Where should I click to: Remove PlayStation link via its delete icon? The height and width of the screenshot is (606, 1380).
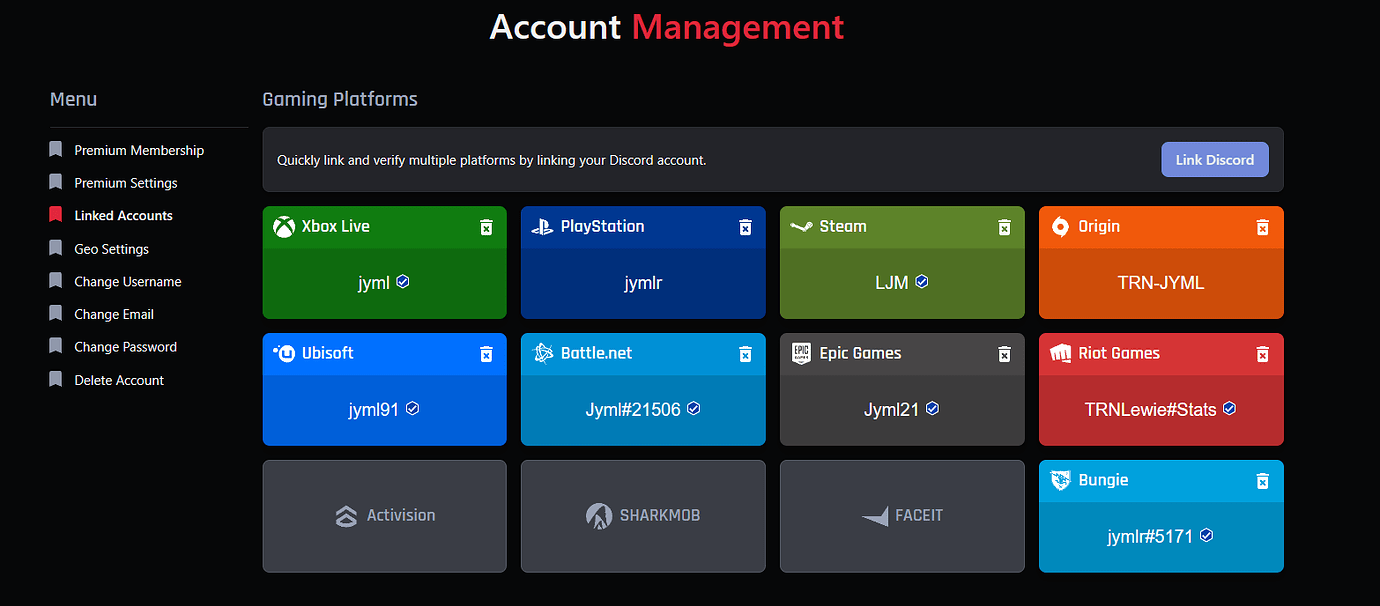click(x=745, y=227)
